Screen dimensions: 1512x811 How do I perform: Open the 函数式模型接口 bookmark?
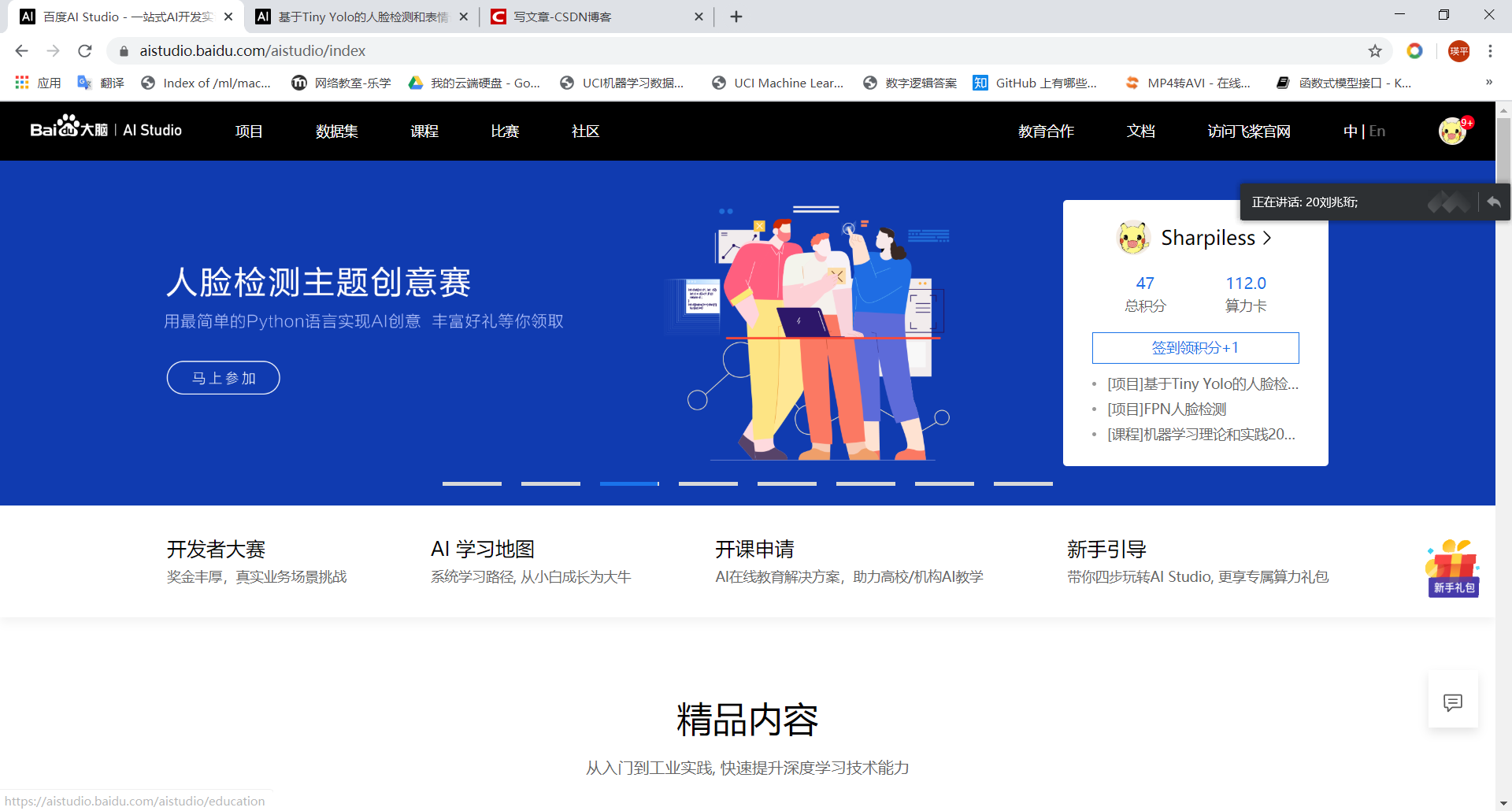(x=1343, y=83)
